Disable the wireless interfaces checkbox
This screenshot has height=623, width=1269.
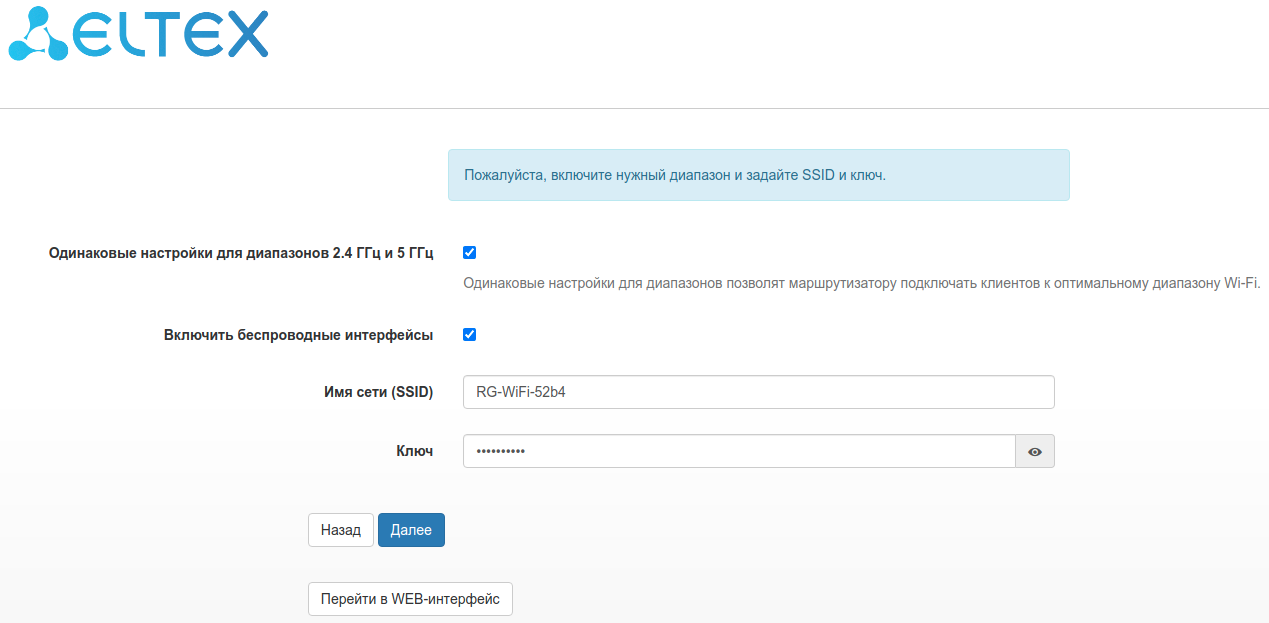[x=469, y=335]
